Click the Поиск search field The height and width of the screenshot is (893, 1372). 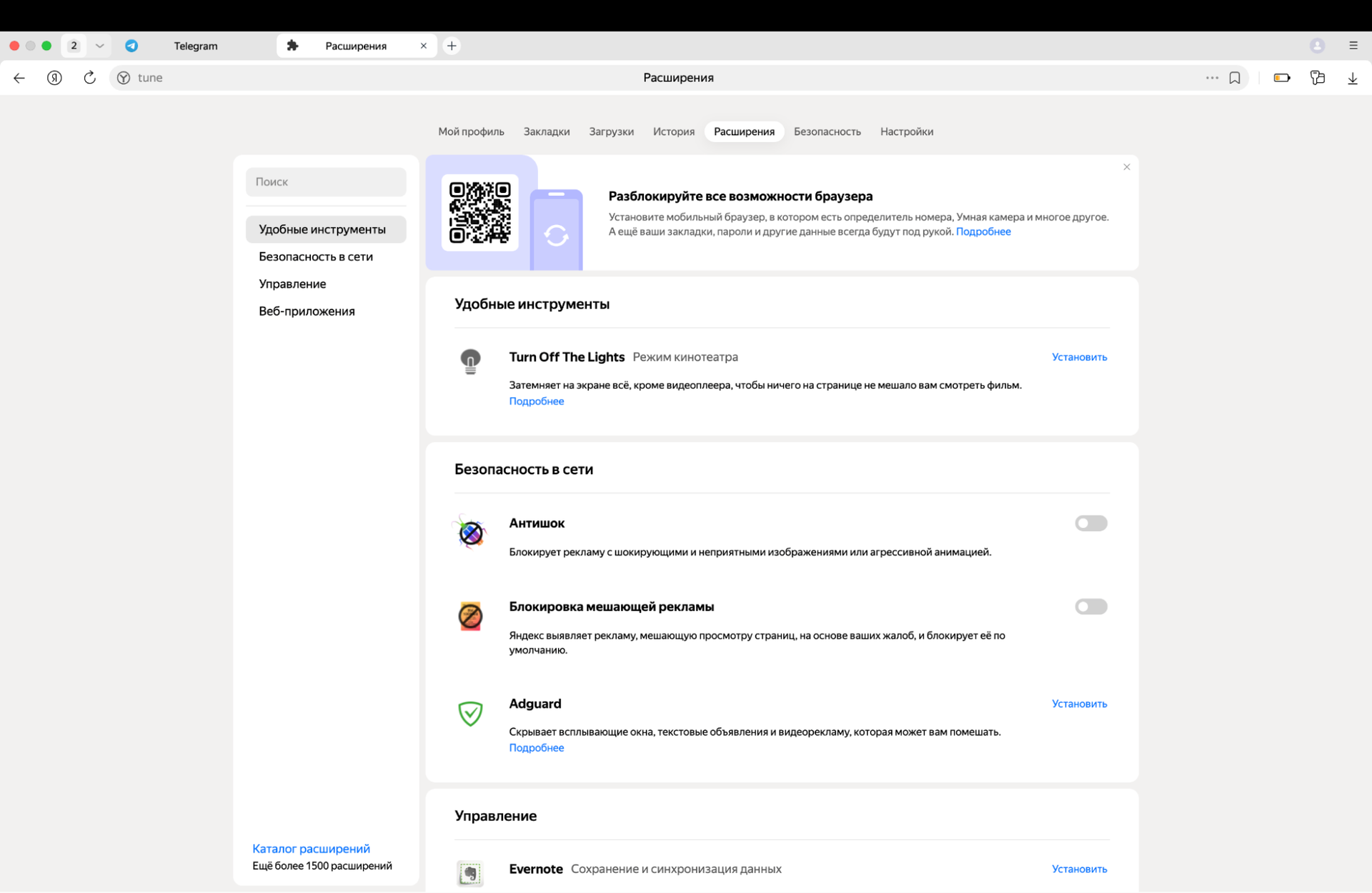tap(326, 182)
